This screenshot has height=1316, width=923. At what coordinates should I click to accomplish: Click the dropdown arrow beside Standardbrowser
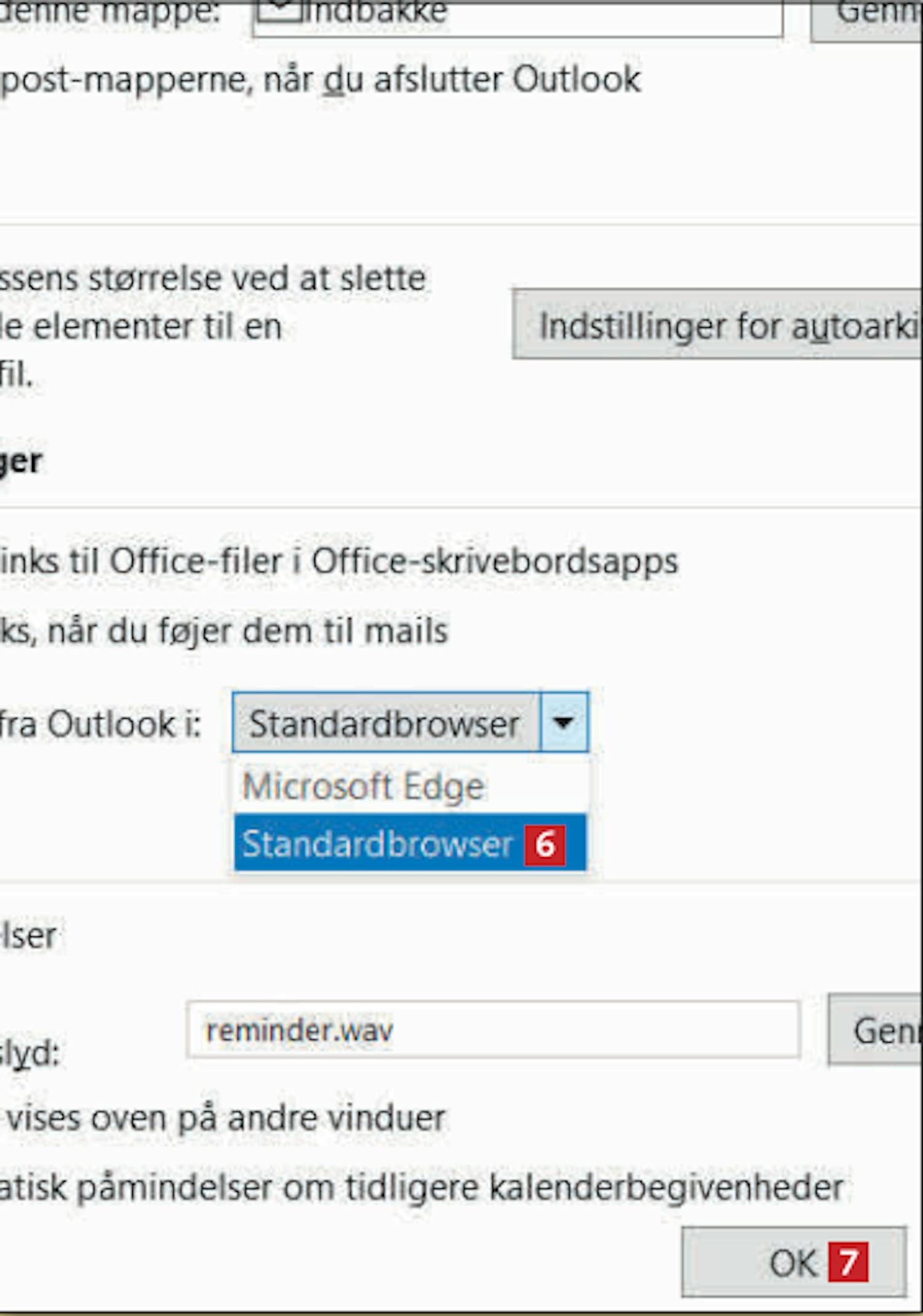click(x=564, y=723)
